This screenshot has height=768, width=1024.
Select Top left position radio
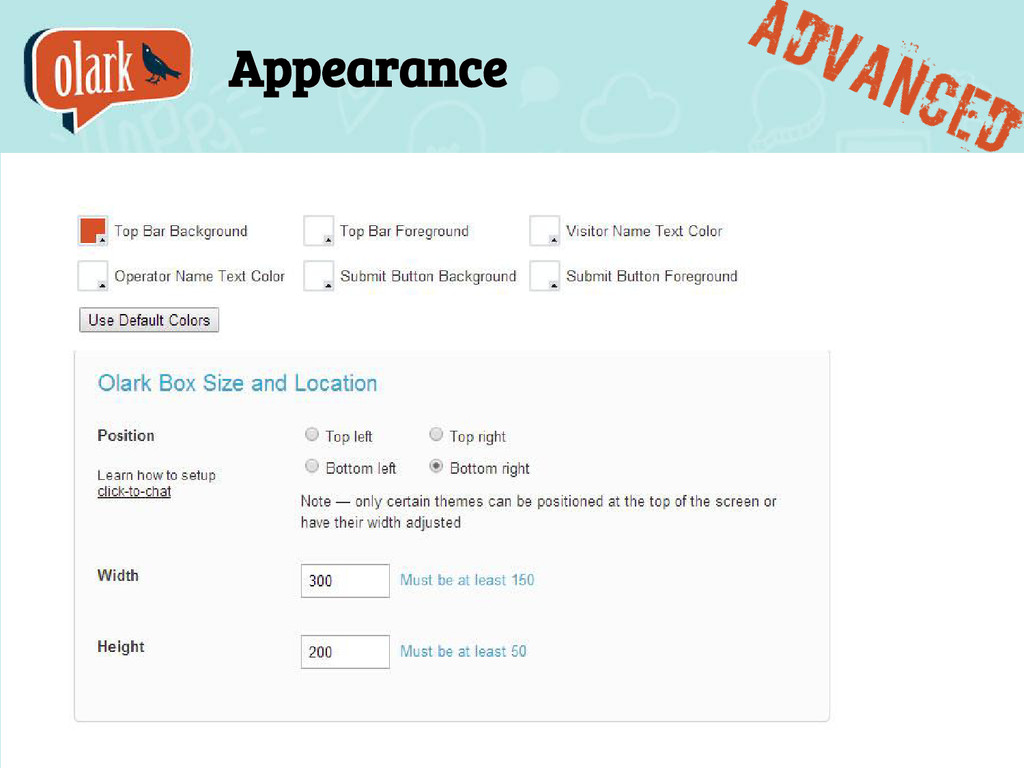(x=312, y=434)
